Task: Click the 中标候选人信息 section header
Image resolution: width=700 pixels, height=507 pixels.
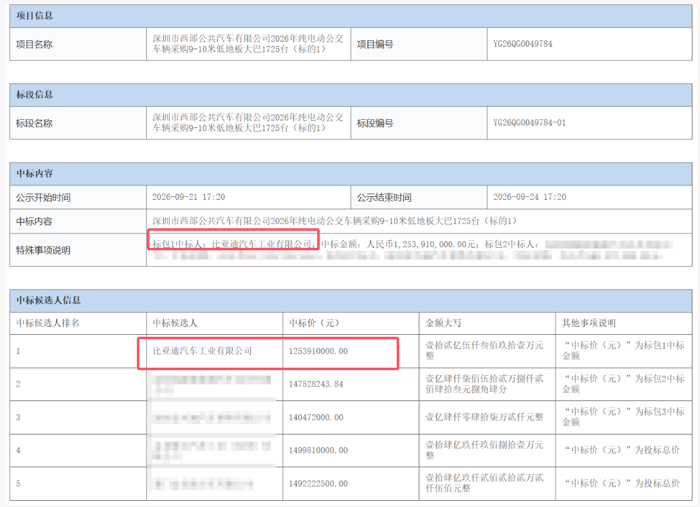Action: click(351, 300)
